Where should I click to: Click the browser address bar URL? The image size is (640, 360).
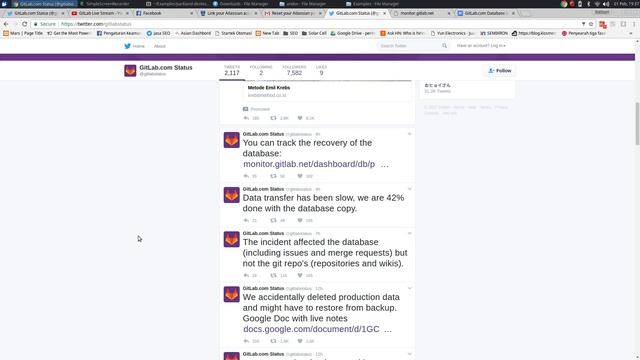[96, 24]
